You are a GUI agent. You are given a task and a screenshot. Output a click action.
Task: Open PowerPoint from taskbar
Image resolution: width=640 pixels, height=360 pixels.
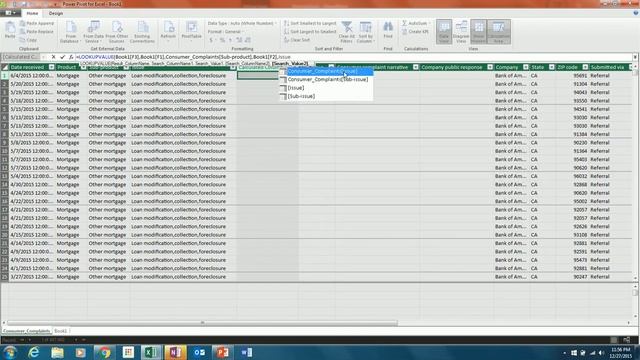[x=222, y=352]
